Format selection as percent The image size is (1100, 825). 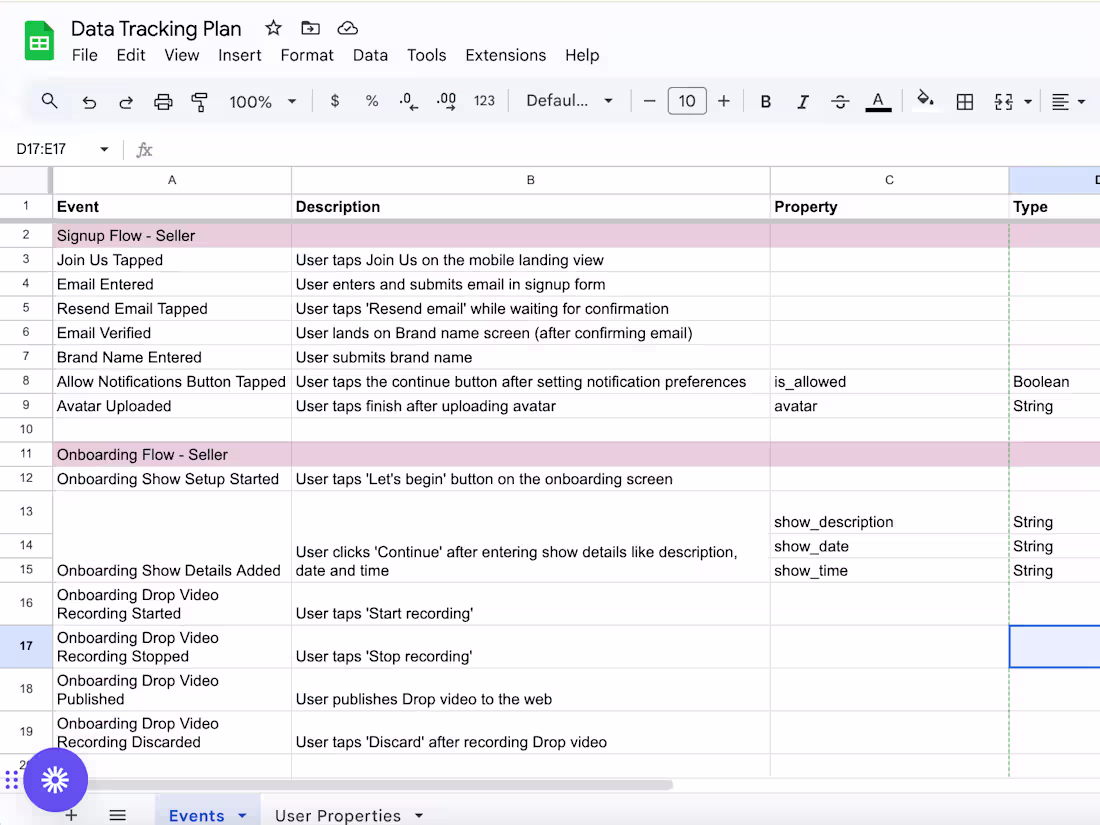(371, 101)
